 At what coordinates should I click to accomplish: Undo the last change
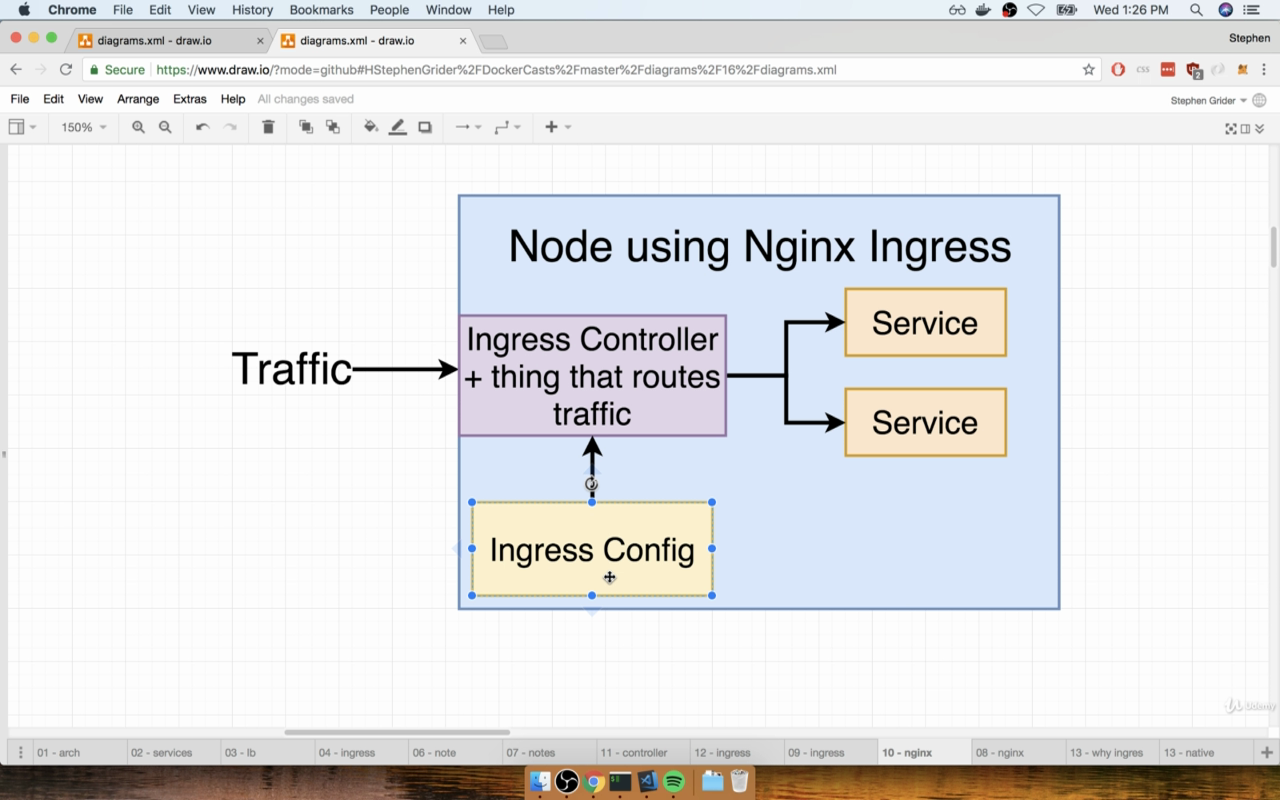(202, 127)
